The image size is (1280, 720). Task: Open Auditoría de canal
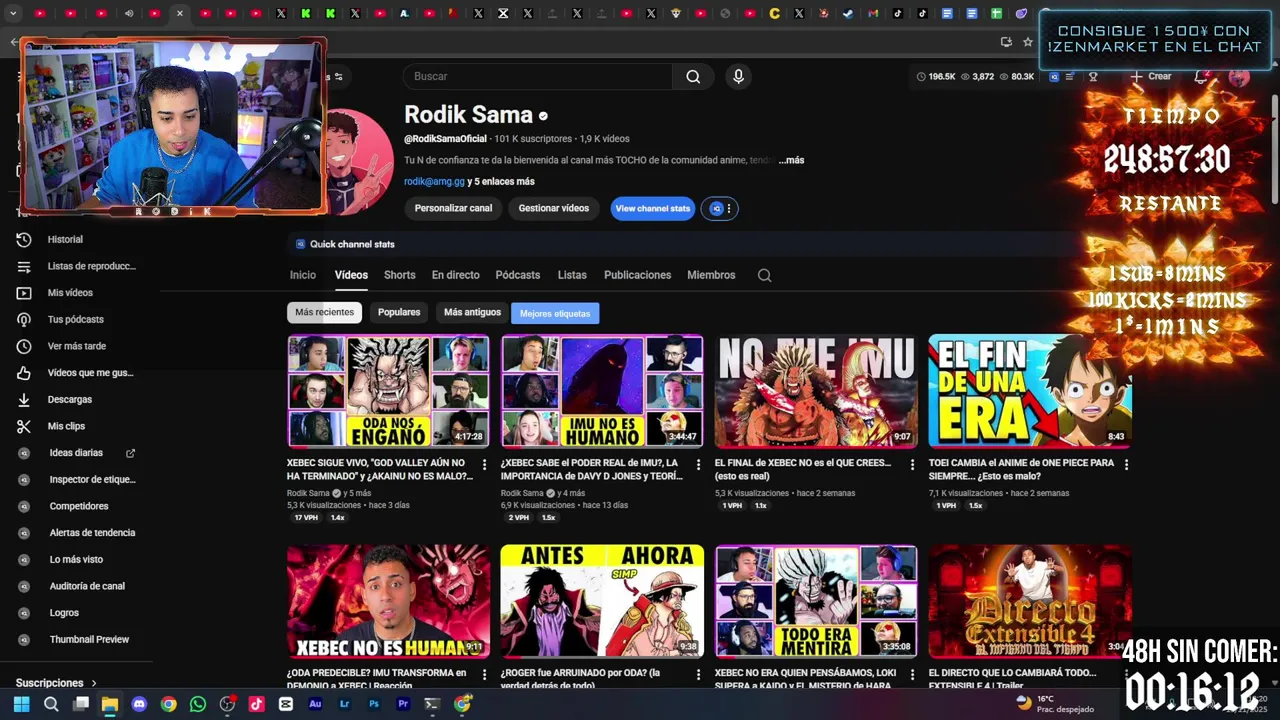click(87, 586)
